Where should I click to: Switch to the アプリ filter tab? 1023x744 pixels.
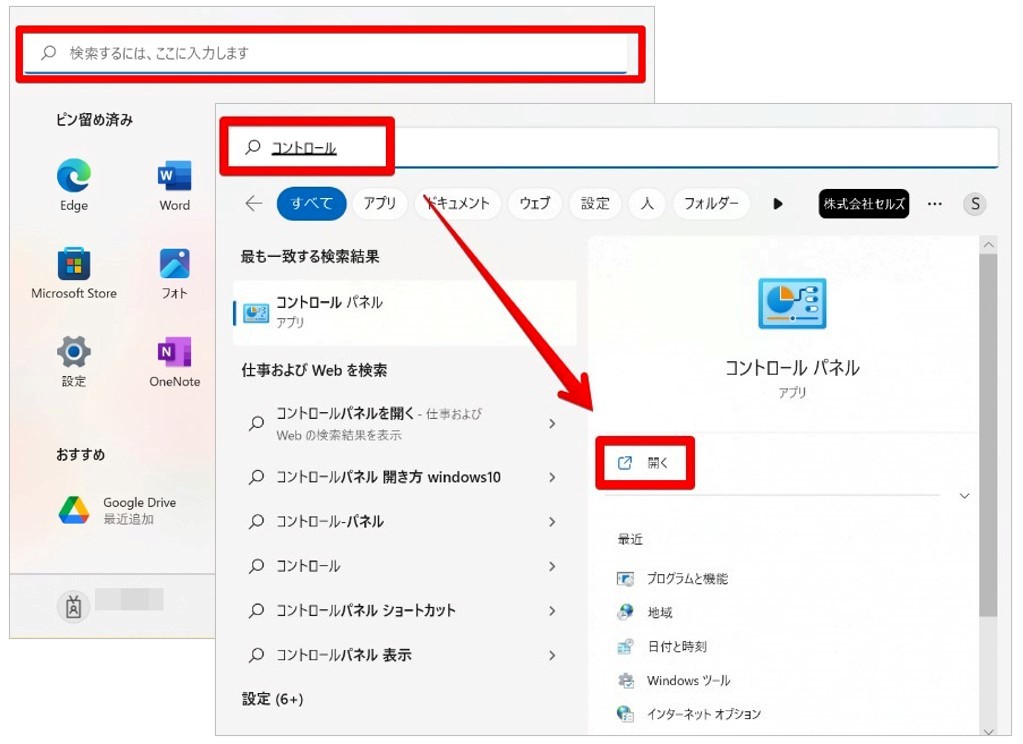pos(380,203)
